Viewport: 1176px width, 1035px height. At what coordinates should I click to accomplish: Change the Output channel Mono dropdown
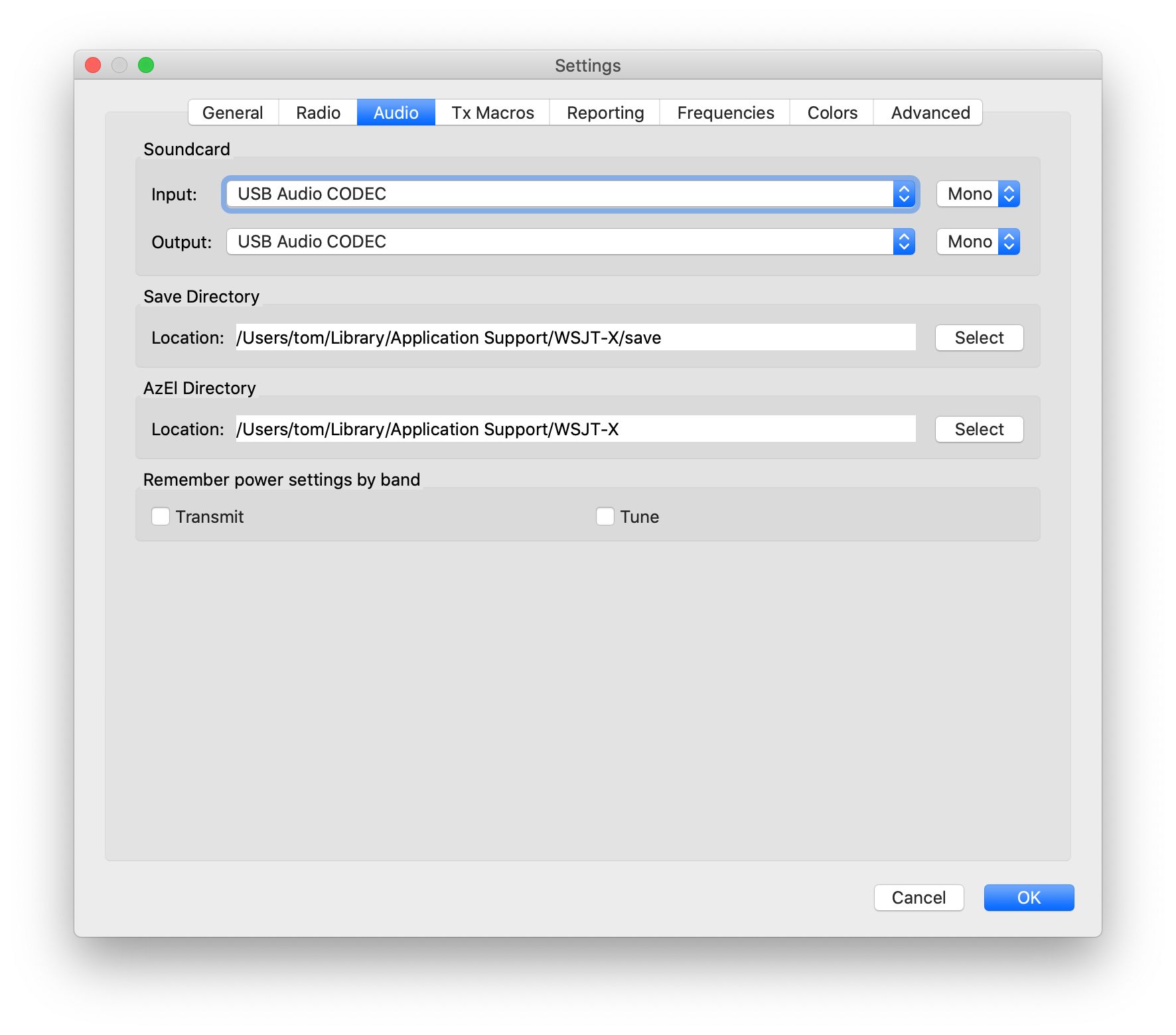(978, 241)
